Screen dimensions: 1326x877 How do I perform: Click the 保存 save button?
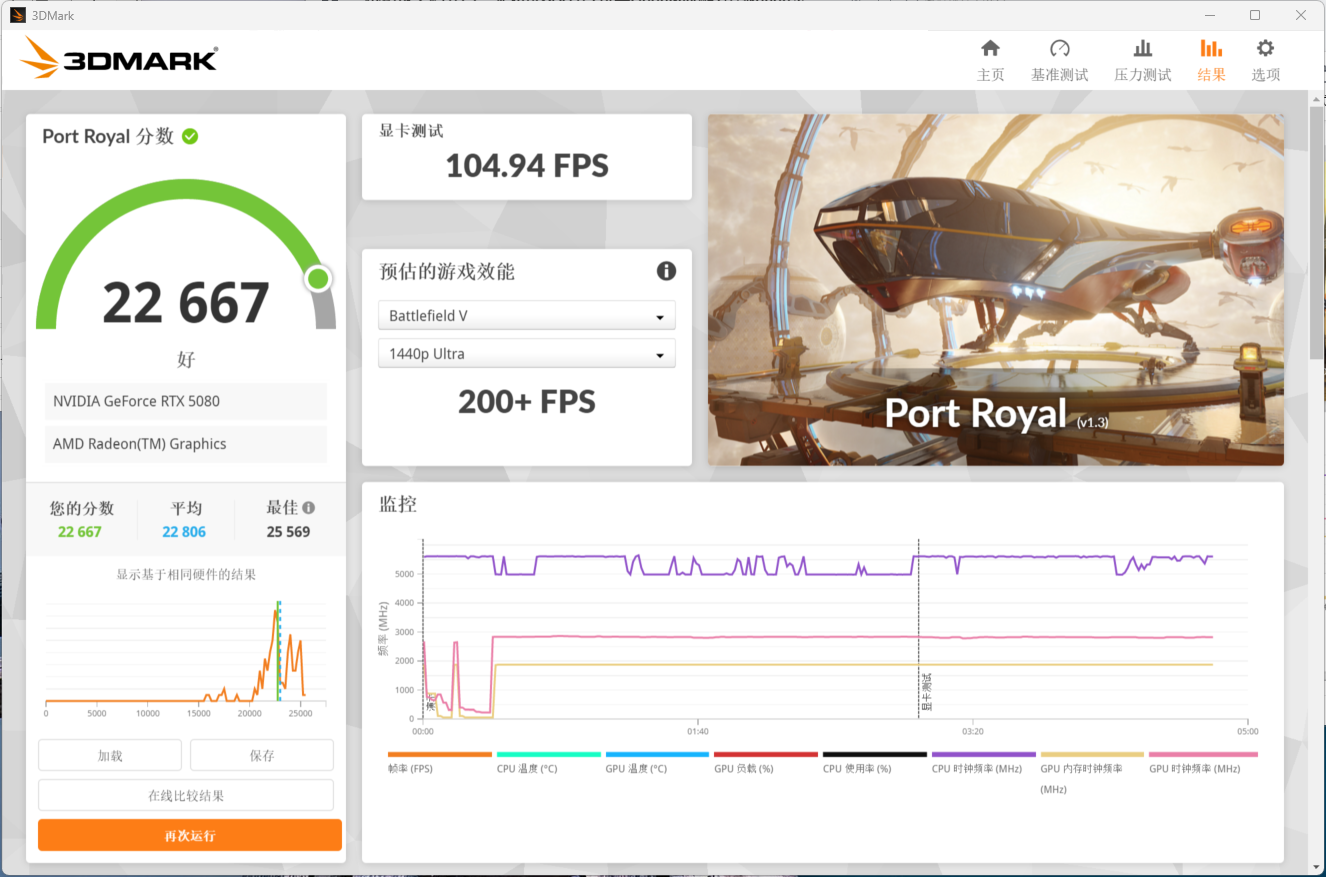(262, 755)
